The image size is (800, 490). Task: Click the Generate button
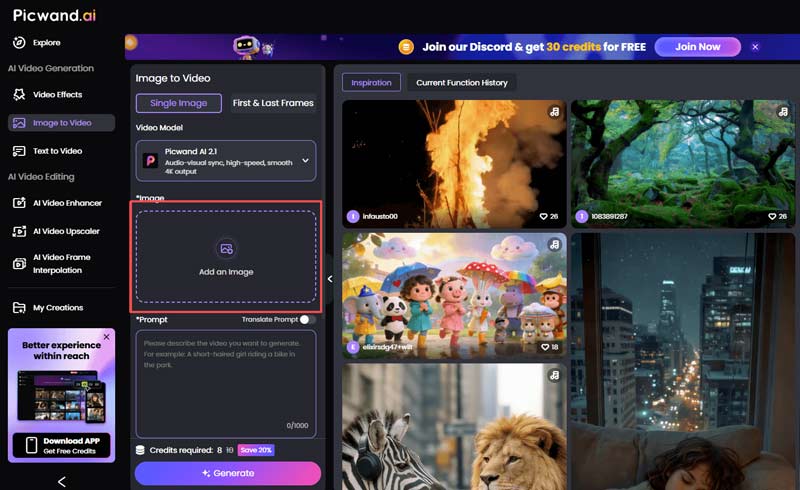point(228,473)
